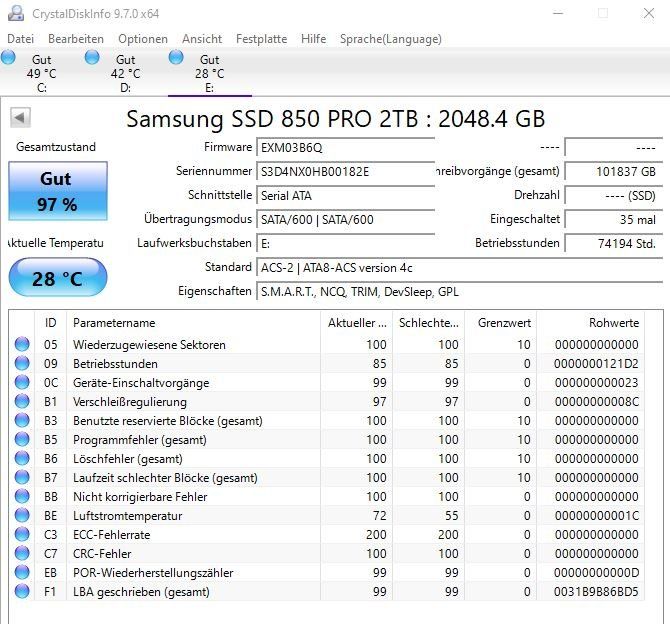Click the Eigenschaften field with S.M.A.R.T.
Screen dimensions: 670x624
point(459,292)
